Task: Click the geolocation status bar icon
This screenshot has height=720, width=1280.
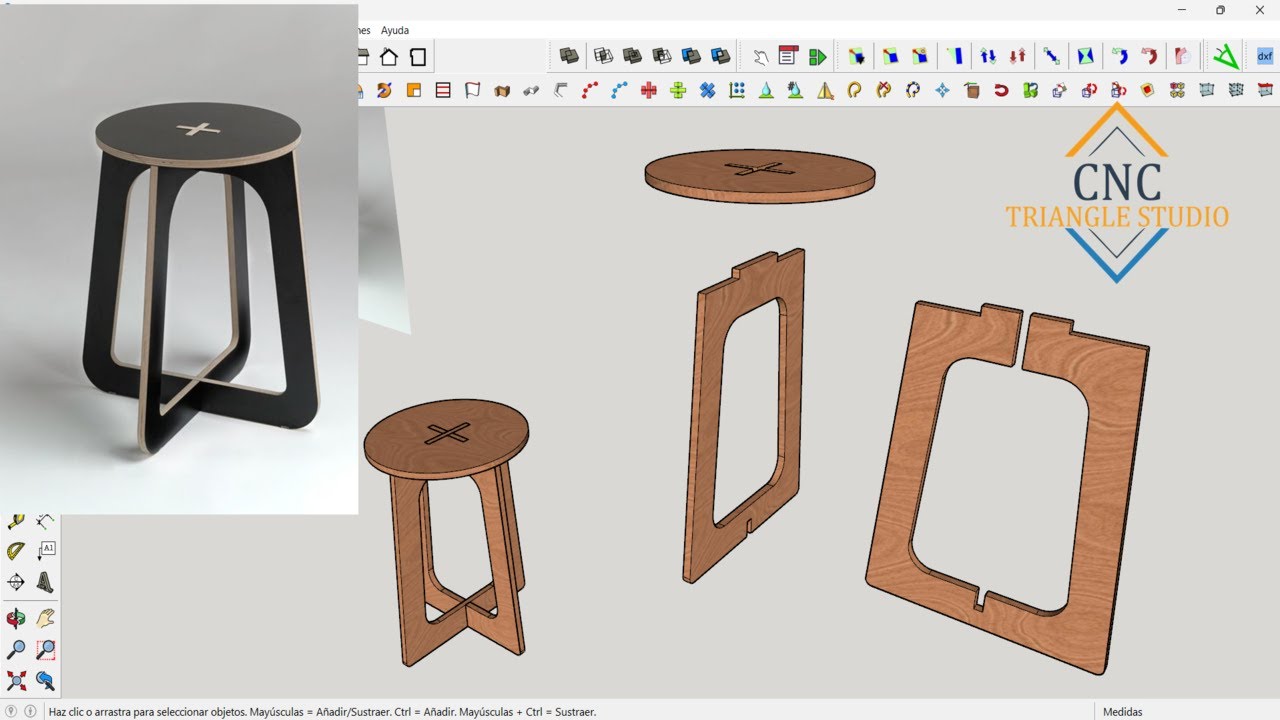Action: pyautogui.click(x=11, y=712)
